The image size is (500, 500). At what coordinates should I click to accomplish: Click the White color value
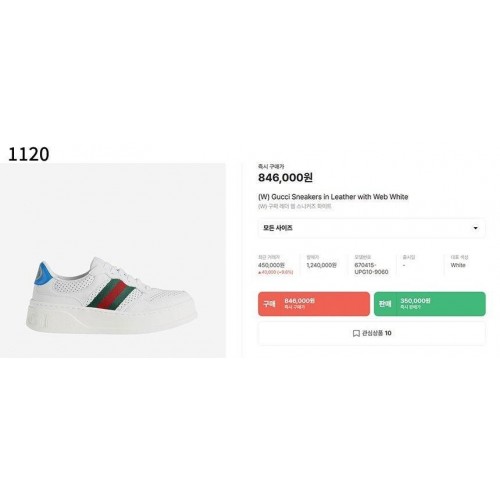458,265
